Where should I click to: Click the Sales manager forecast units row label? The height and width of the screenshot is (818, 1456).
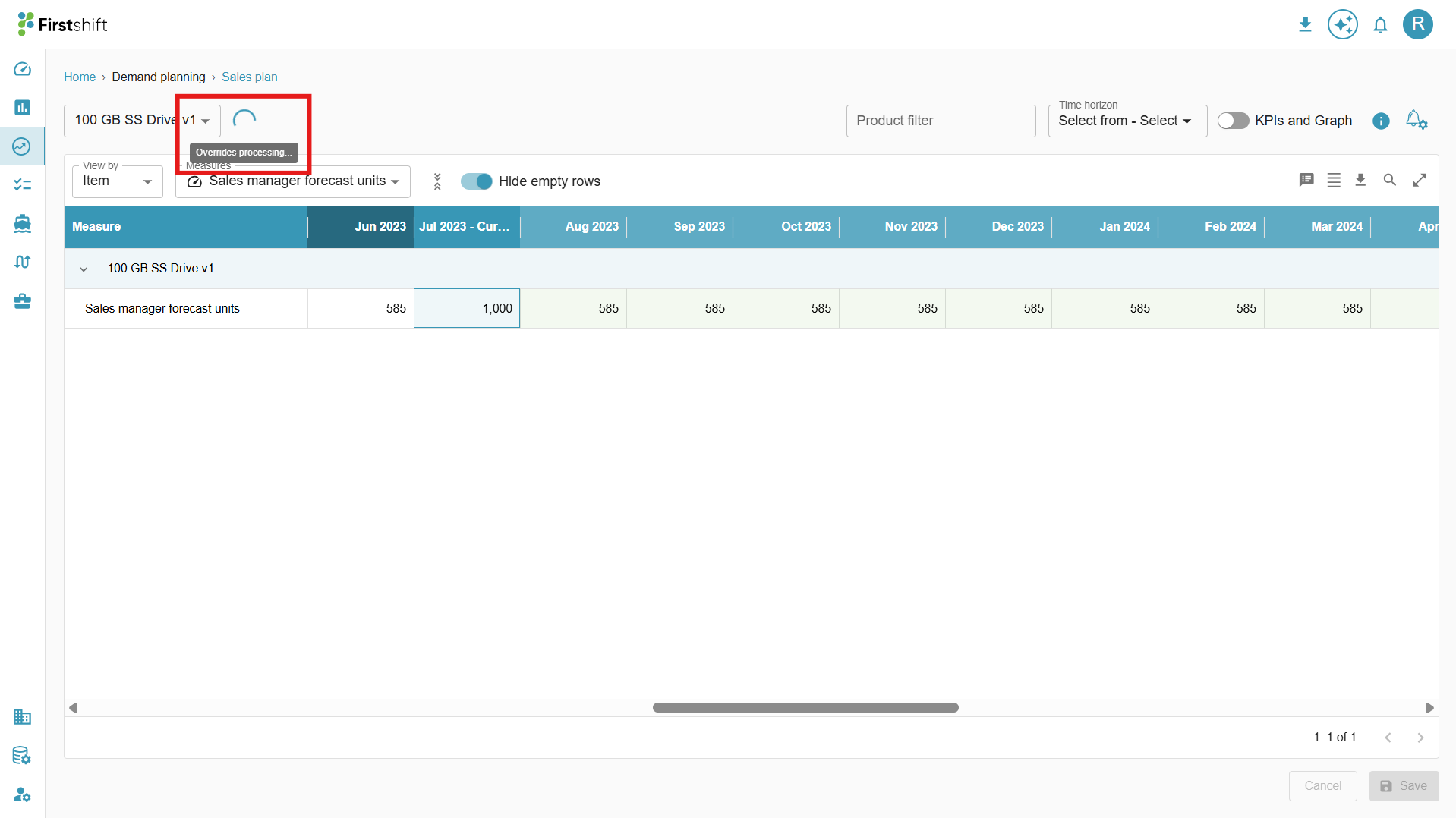point(162,308)
